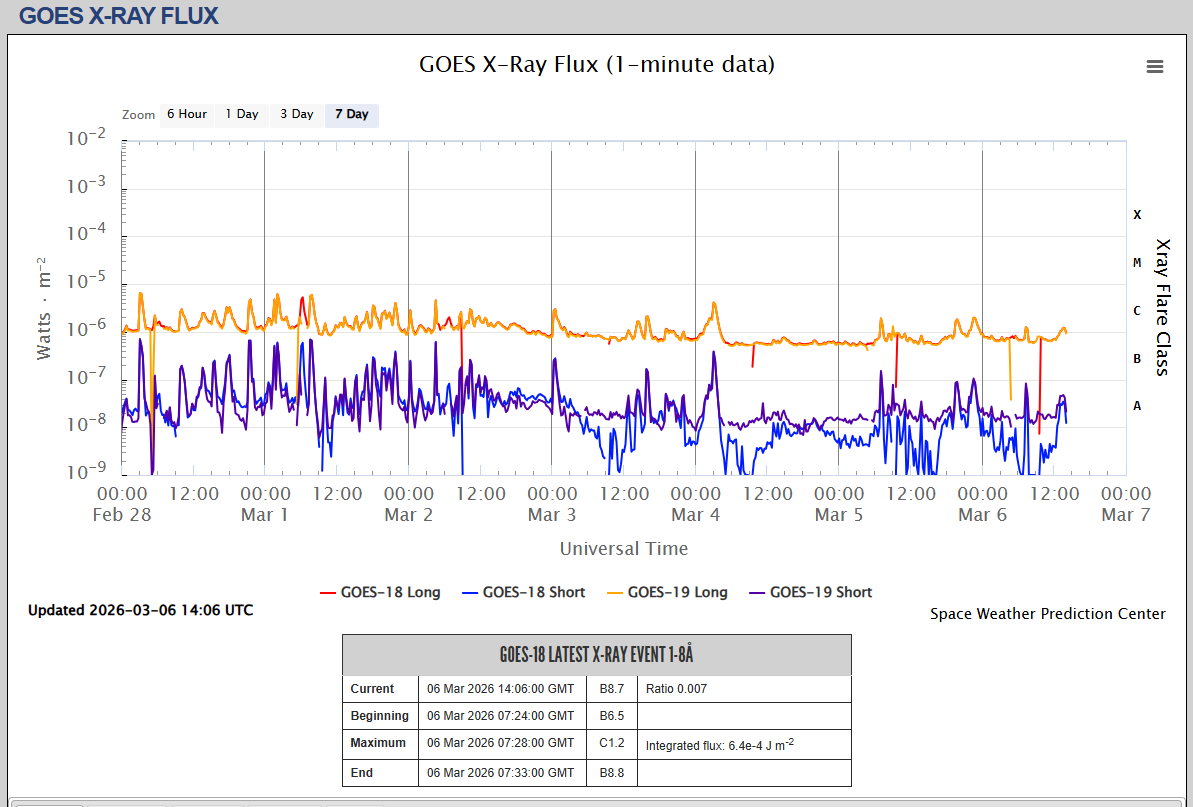Click the chart title GOES X-Ray Flux (1-minute data)
The height and width of the screenshot is (807, 1193).
coord(596,64)
